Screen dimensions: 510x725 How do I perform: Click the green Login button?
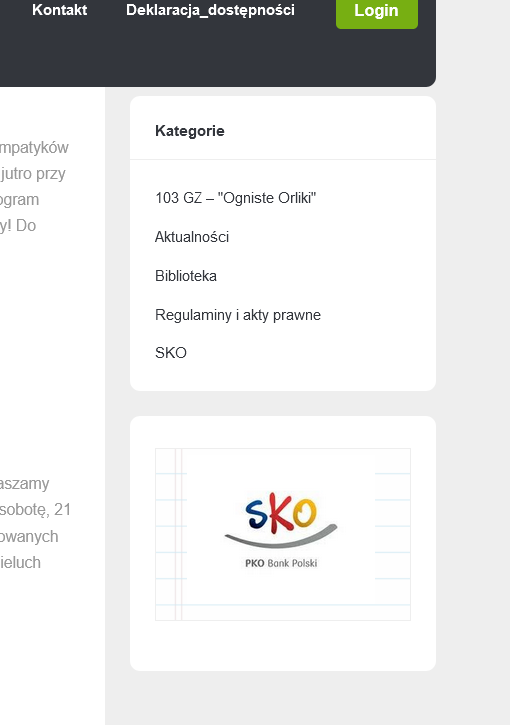click(x=377, y=11)
